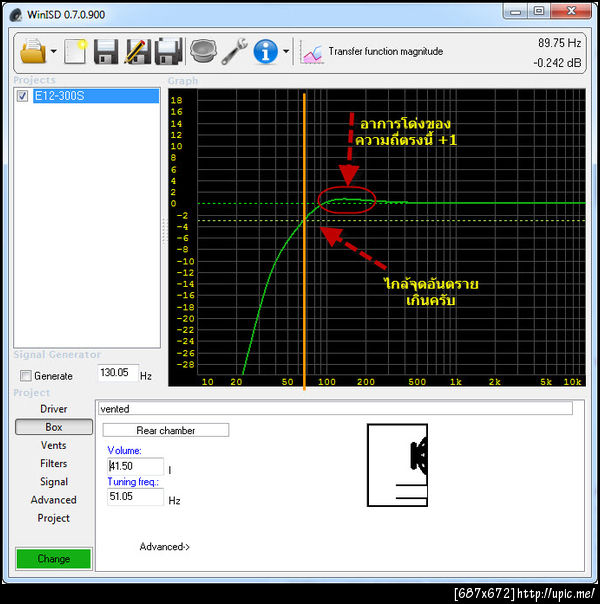The image size is (600, 604).
Task: Click the splitter handle beside the graph
Action: click(164, 231)
